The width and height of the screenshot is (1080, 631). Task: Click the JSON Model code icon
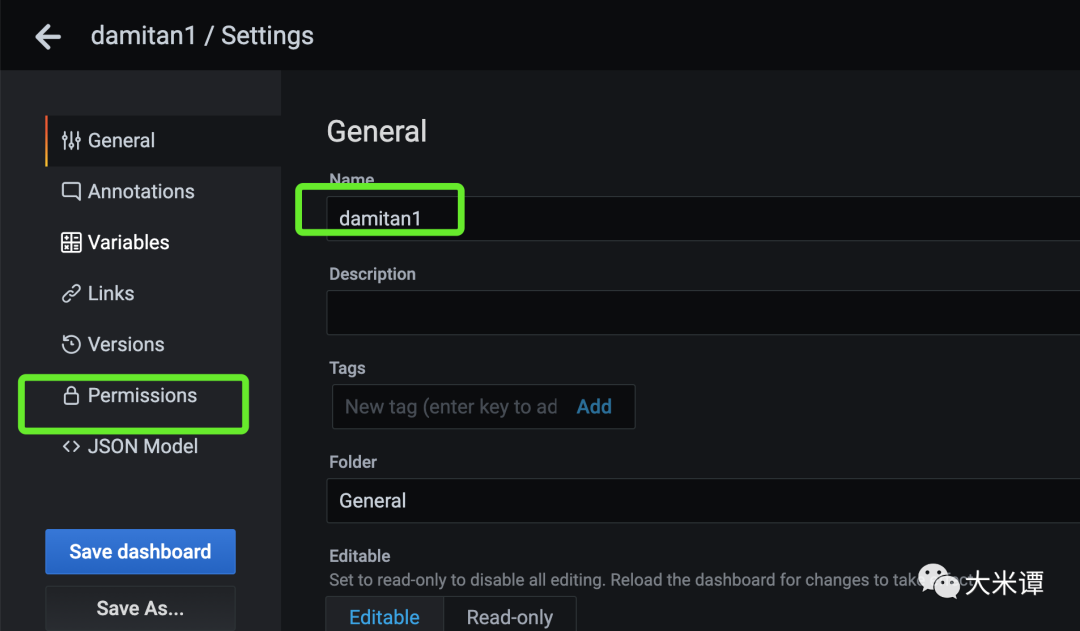pyautogui.click(x=71, y=446)
